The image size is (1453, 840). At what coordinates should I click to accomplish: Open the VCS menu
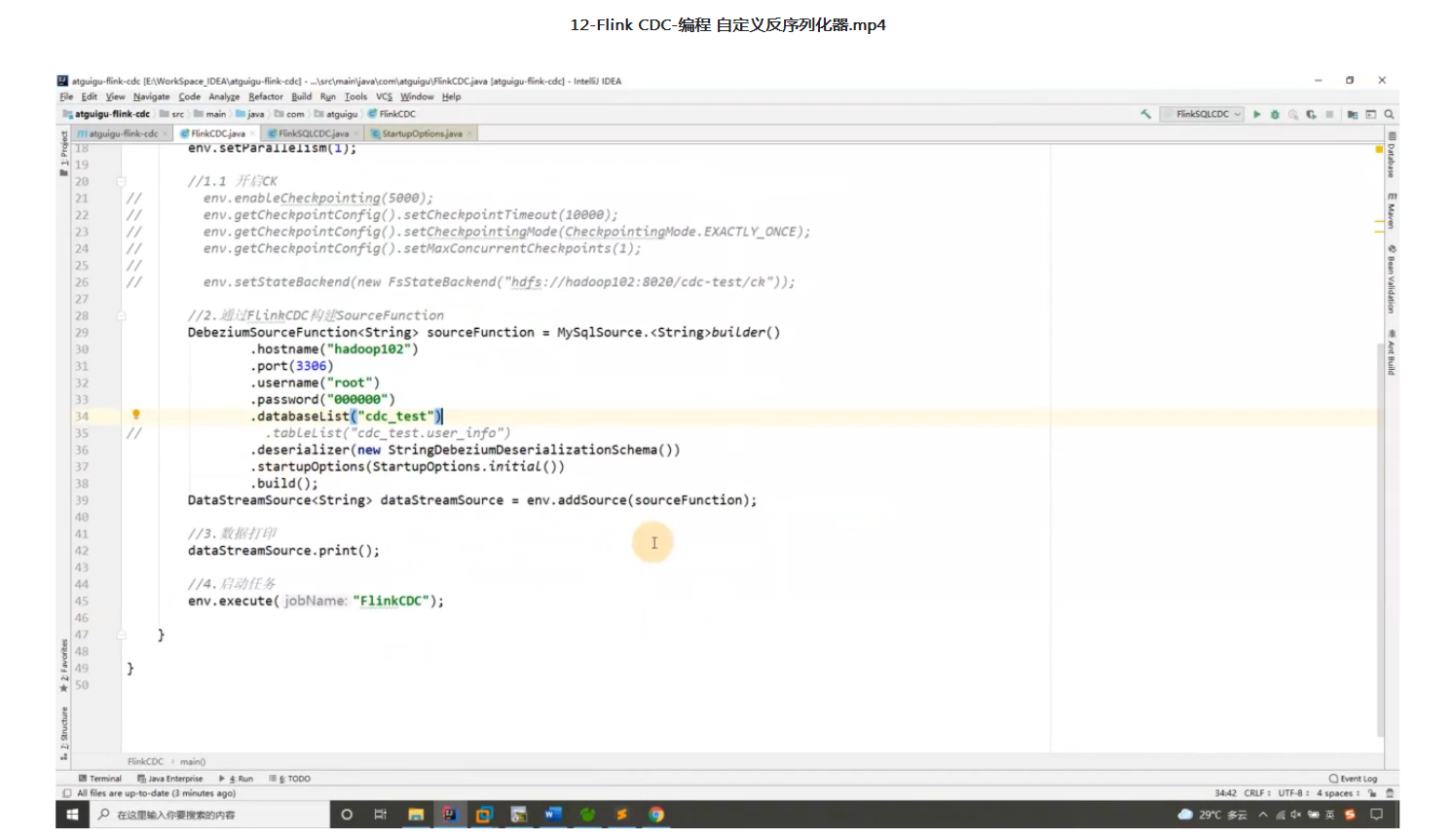[x=385, y=96]
